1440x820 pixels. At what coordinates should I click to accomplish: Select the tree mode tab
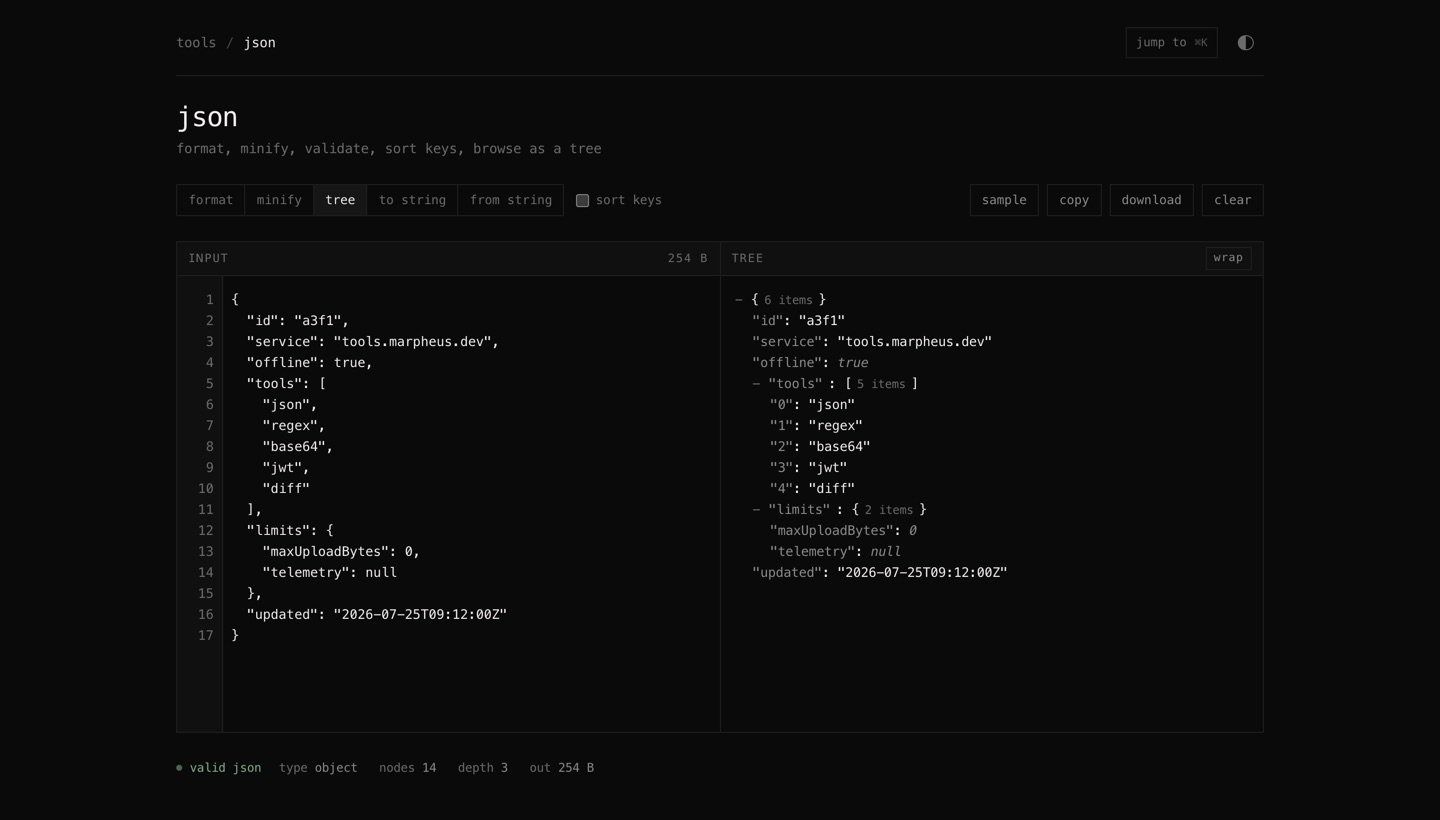click(x=340, y=200)
